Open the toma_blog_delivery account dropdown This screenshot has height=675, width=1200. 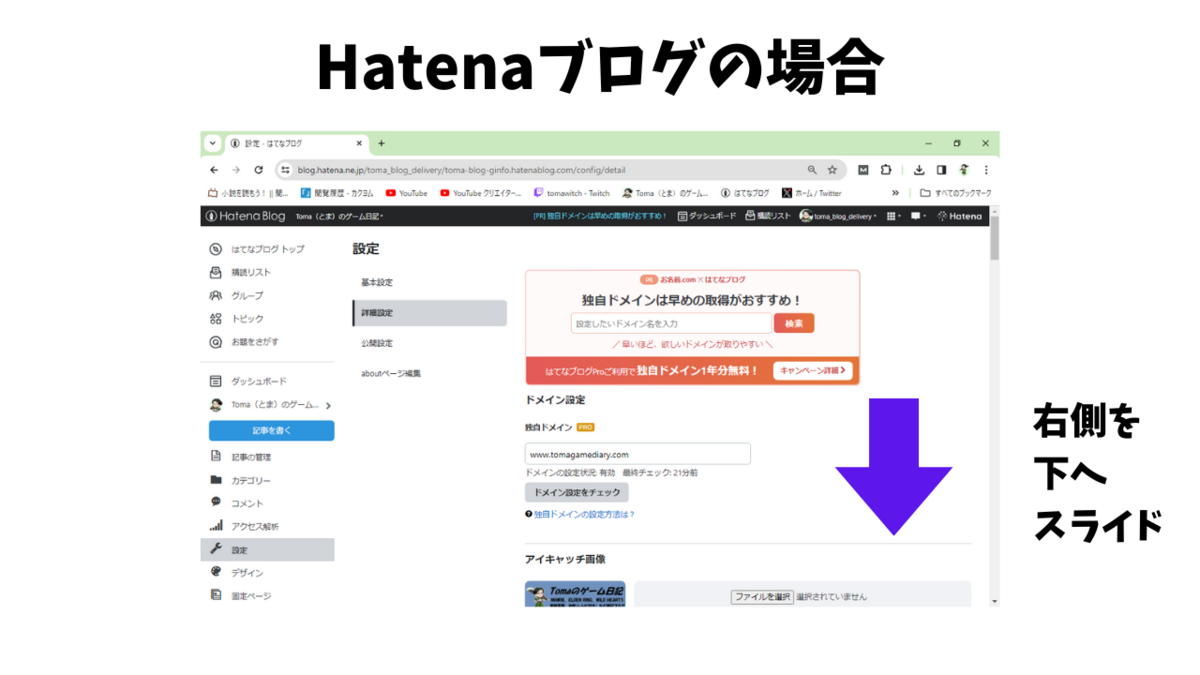click(x=838, y=216)
